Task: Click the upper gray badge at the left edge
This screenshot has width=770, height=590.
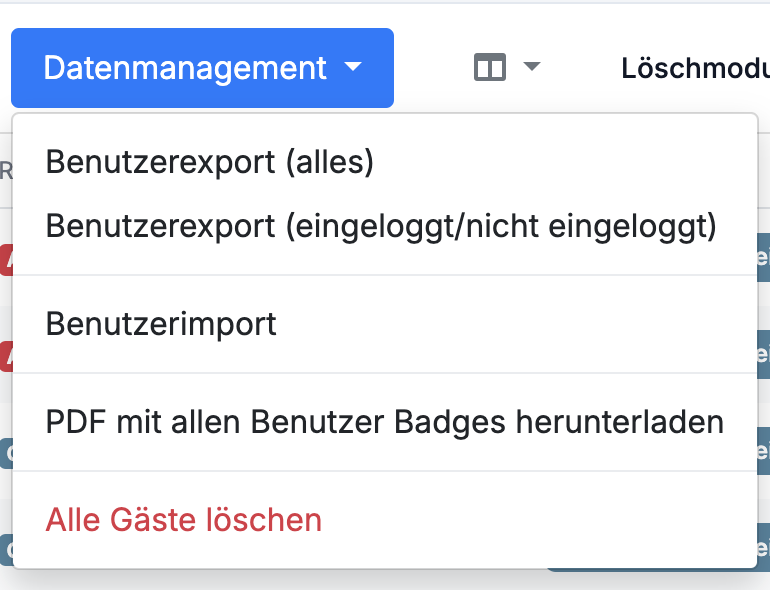Action: (x=6, y=453)
